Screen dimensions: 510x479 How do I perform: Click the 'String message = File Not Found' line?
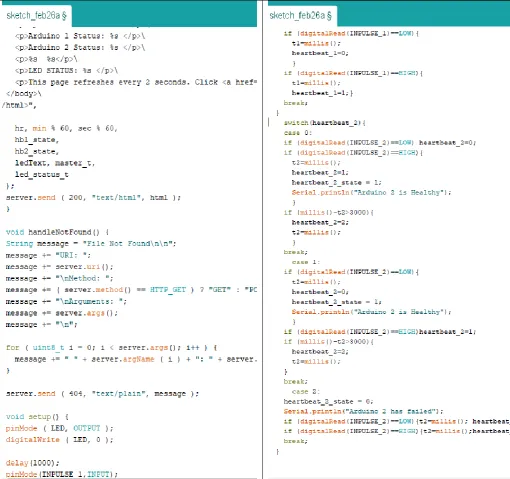[91, 243]
